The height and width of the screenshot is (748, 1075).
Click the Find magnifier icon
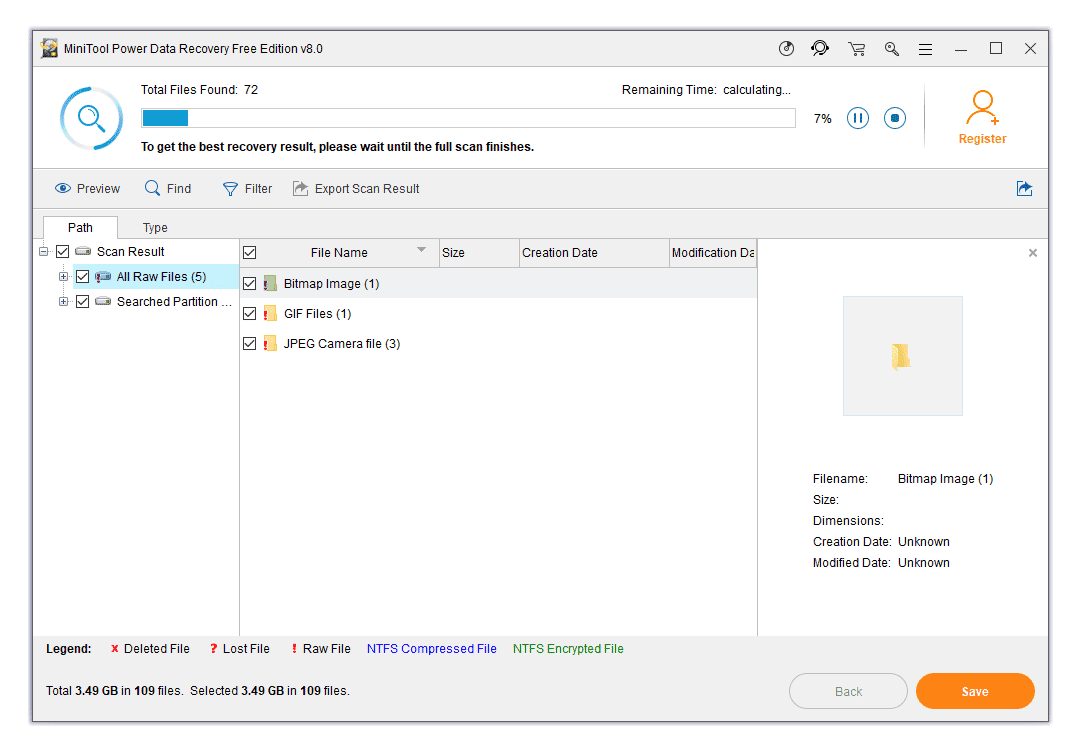152,188
